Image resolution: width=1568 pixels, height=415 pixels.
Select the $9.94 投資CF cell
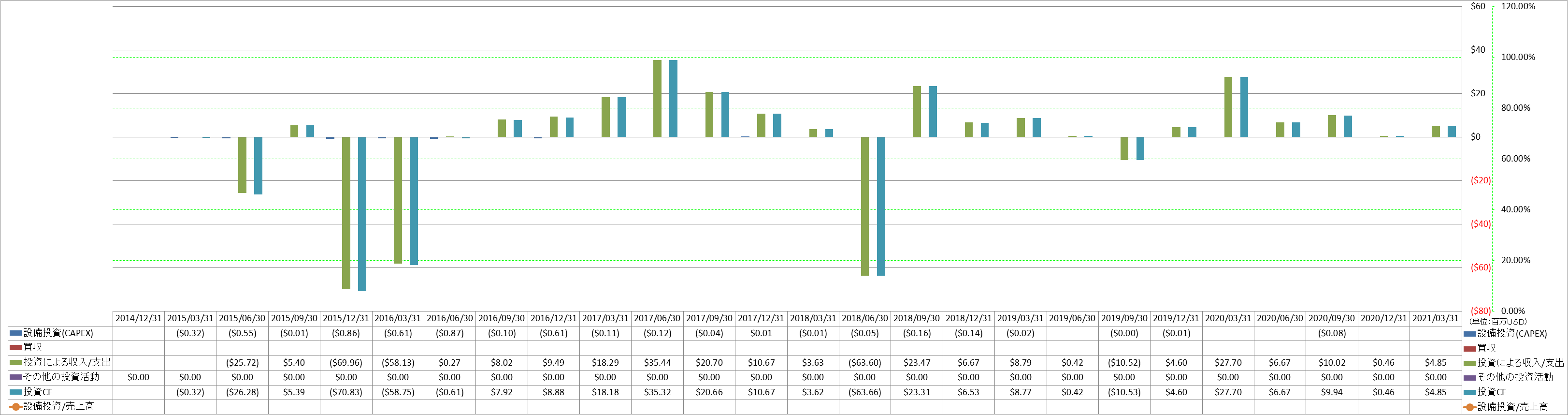(1332, 392)
